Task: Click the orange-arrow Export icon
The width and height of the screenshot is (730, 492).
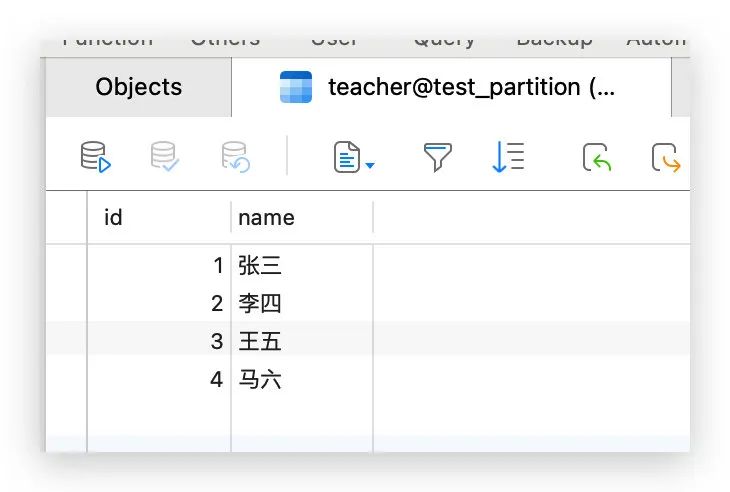Action: (x=665, y=157)
